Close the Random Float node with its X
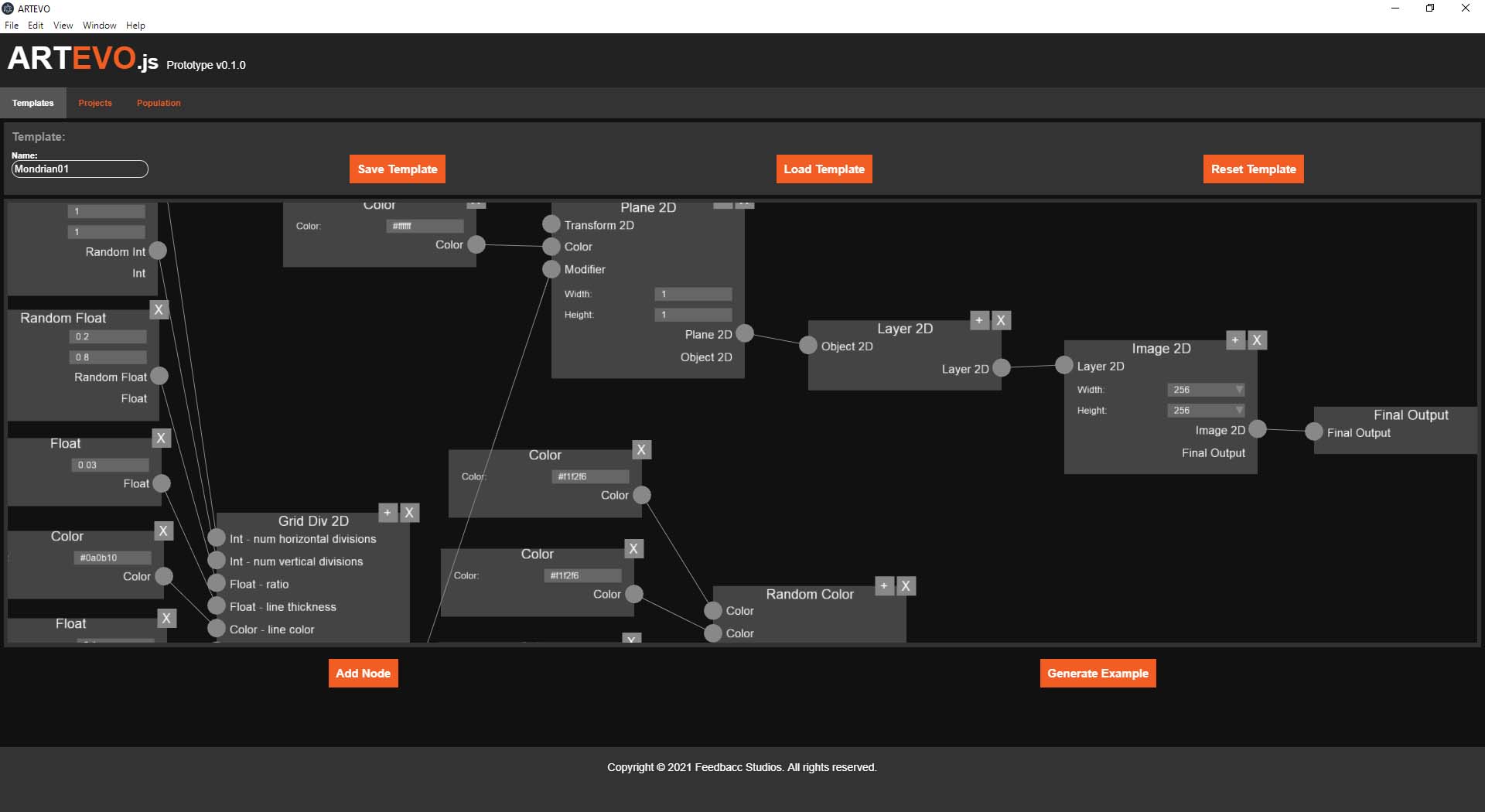Viewport: 1485px width, 812px height. (159, 309)
